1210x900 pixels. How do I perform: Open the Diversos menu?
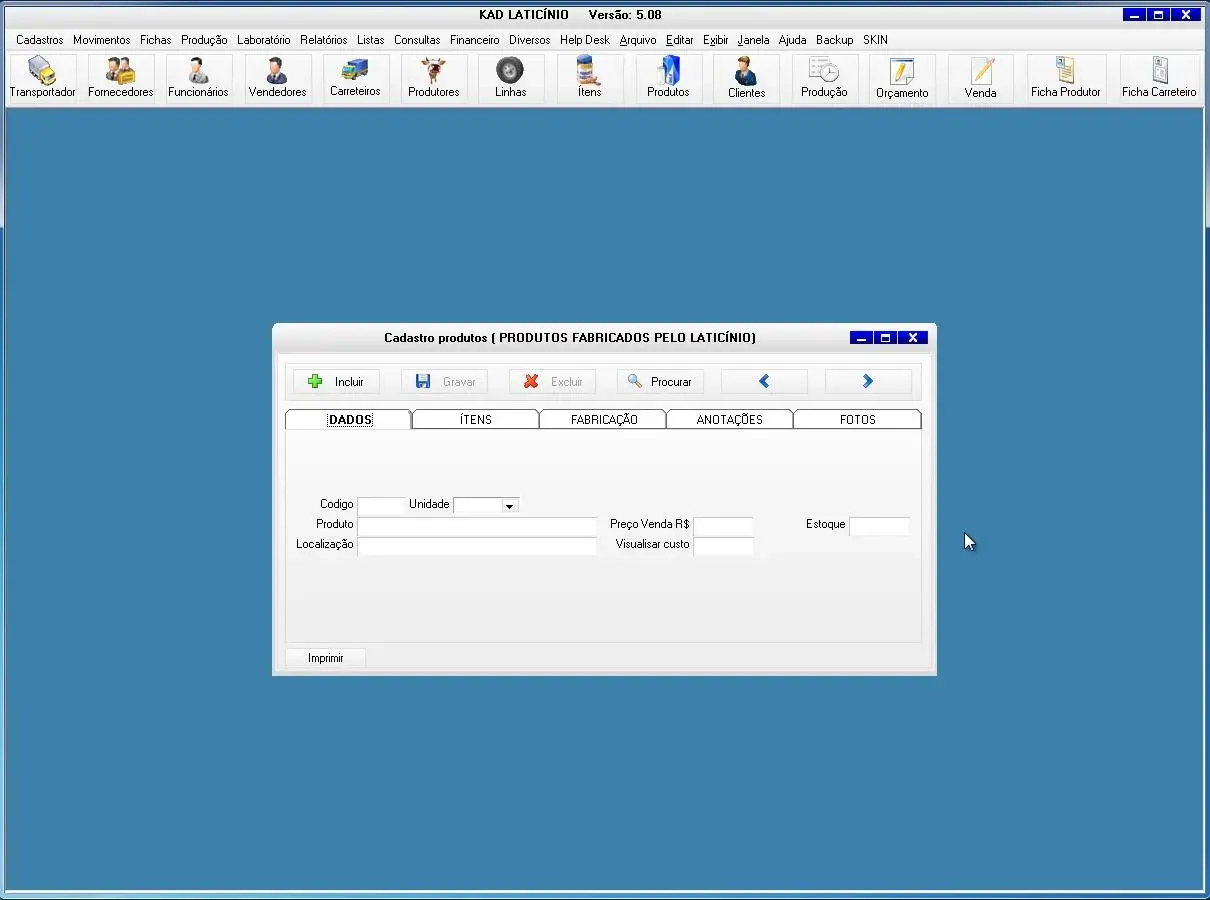[x=530, y=40]
